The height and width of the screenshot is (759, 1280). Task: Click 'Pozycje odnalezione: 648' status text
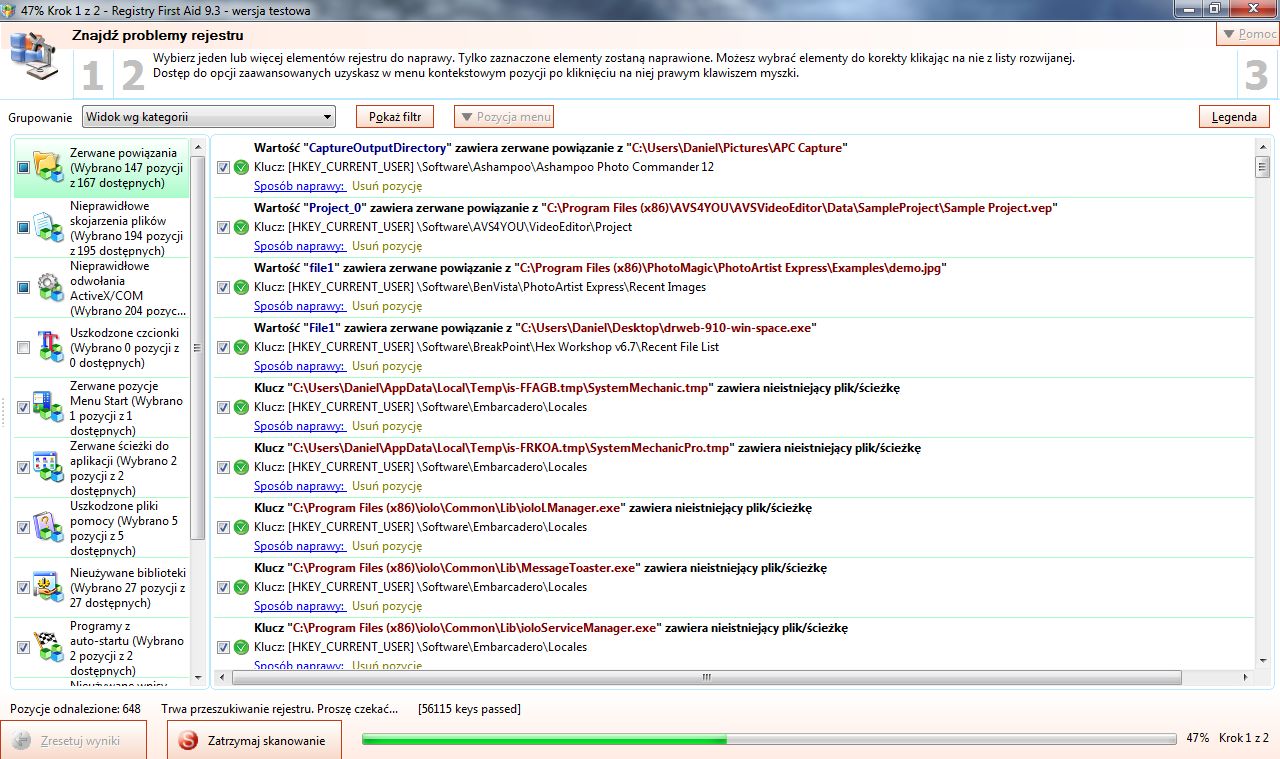[x=76, y=709]
